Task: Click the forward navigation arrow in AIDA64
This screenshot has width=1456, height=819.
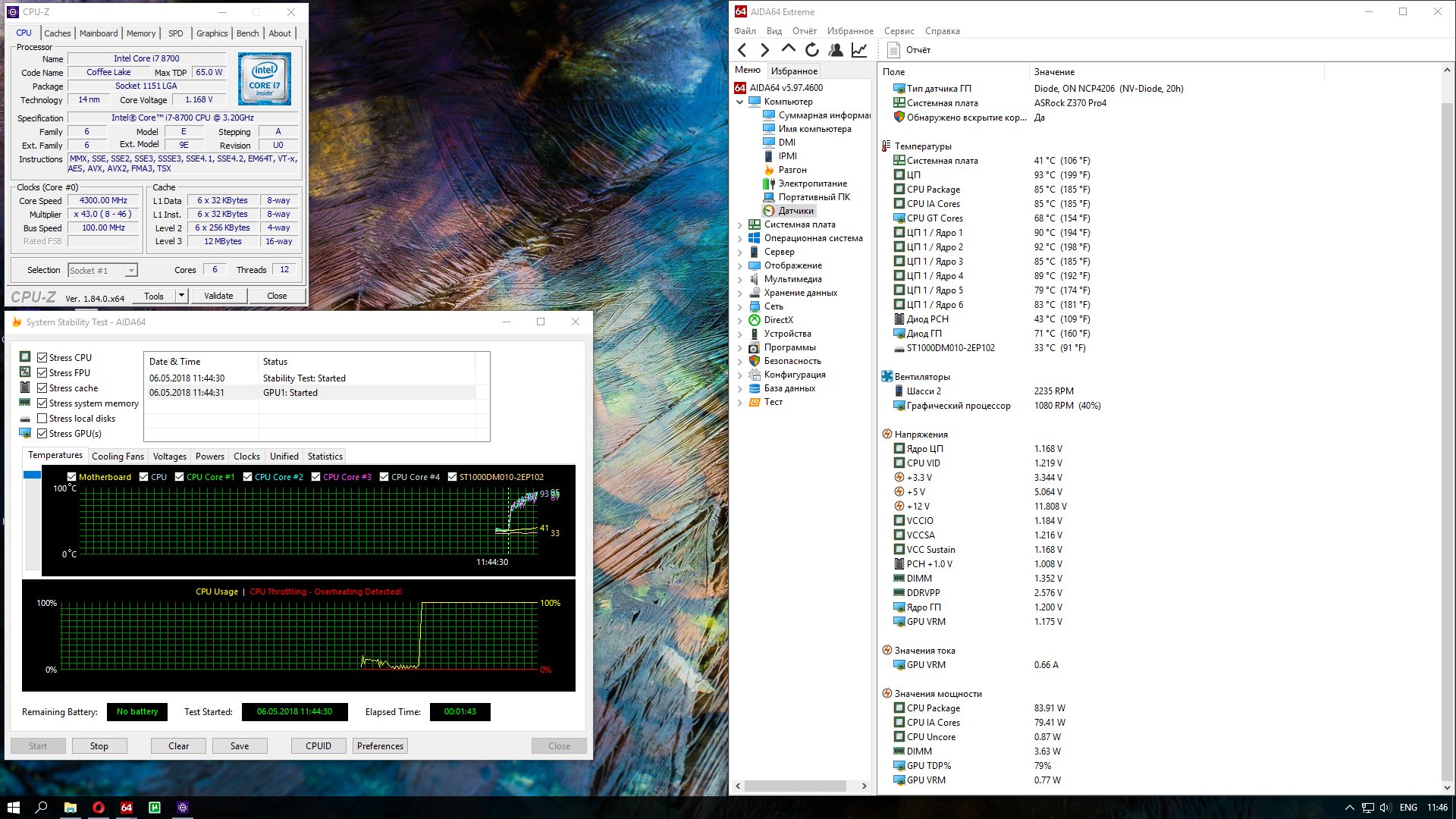Action: 764,50
